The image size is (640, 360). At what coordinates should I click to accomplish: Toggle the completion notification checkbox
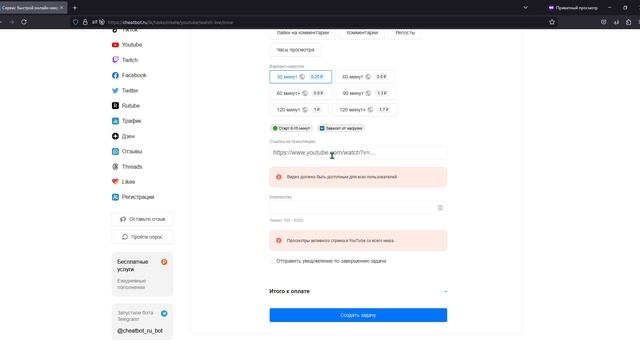[x=272, y=261]
